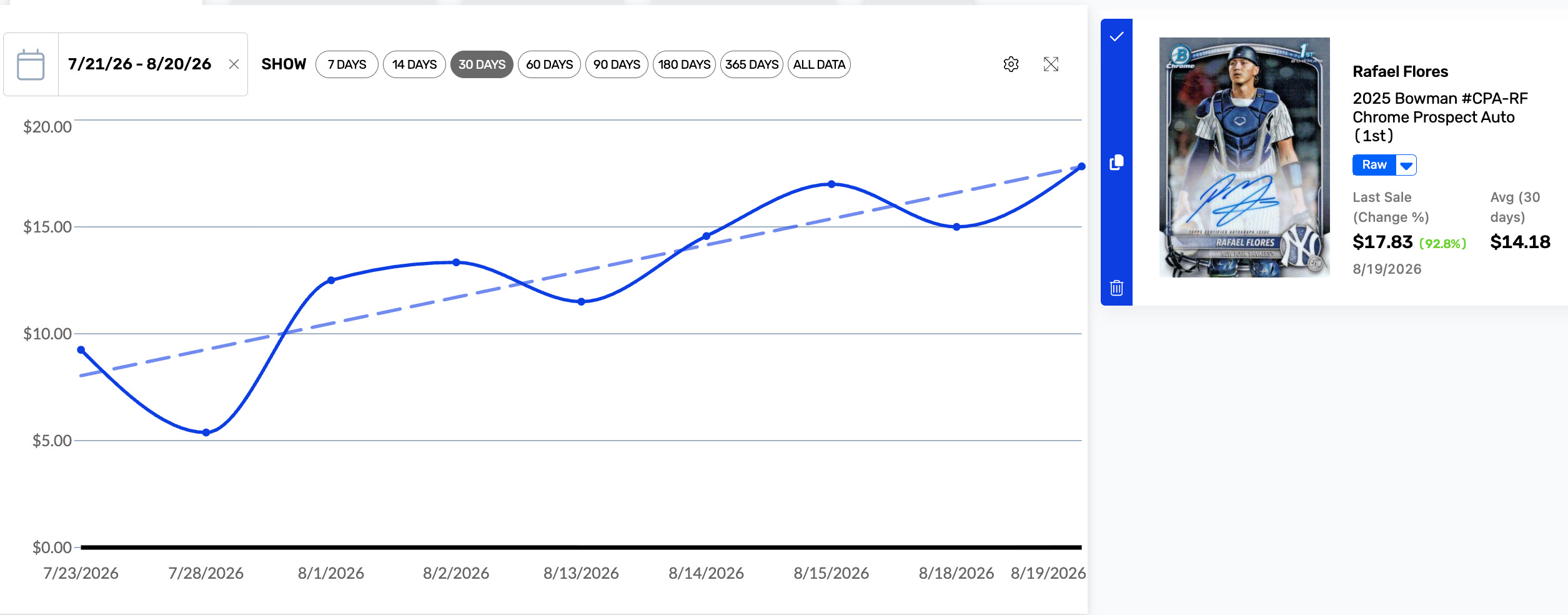Click the $5.00 y-axis label
The width and height of the screenshot is (1568, 615).
(x=52, y=441)
